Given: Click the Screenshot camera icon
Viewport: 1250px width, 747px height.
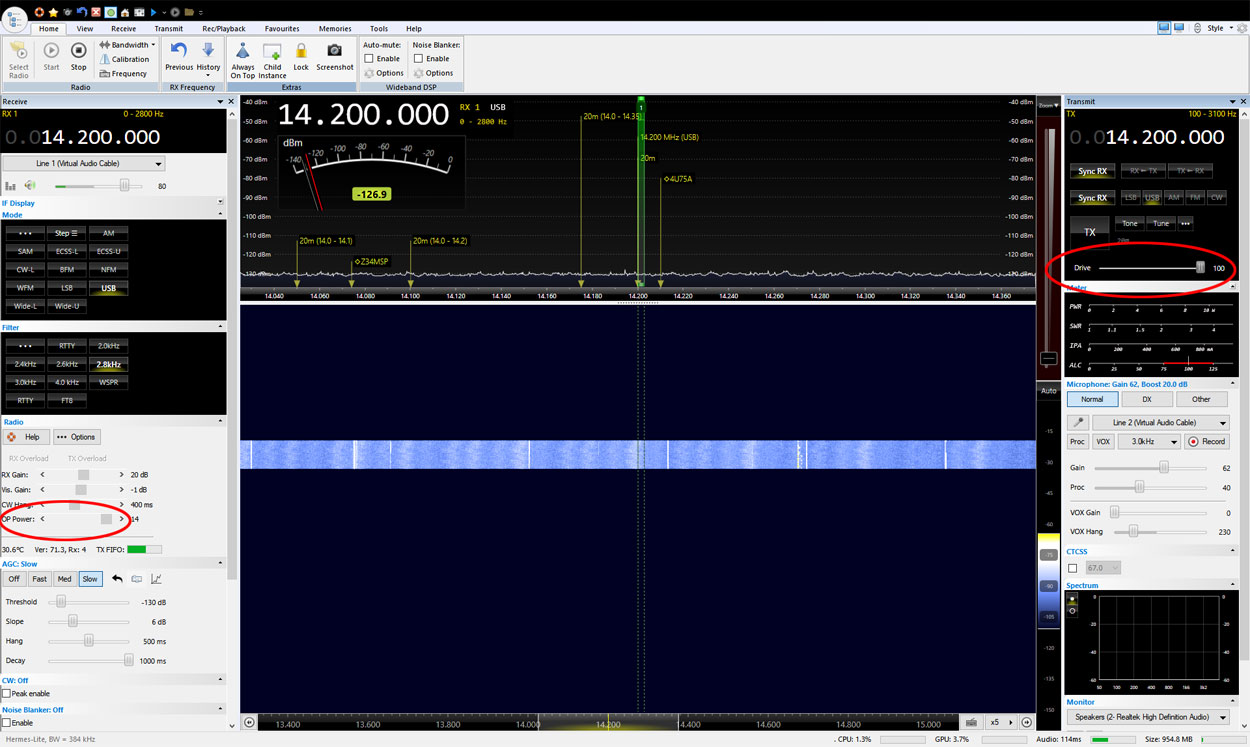Looking at the screenshot, I should (x=335, y=51).
